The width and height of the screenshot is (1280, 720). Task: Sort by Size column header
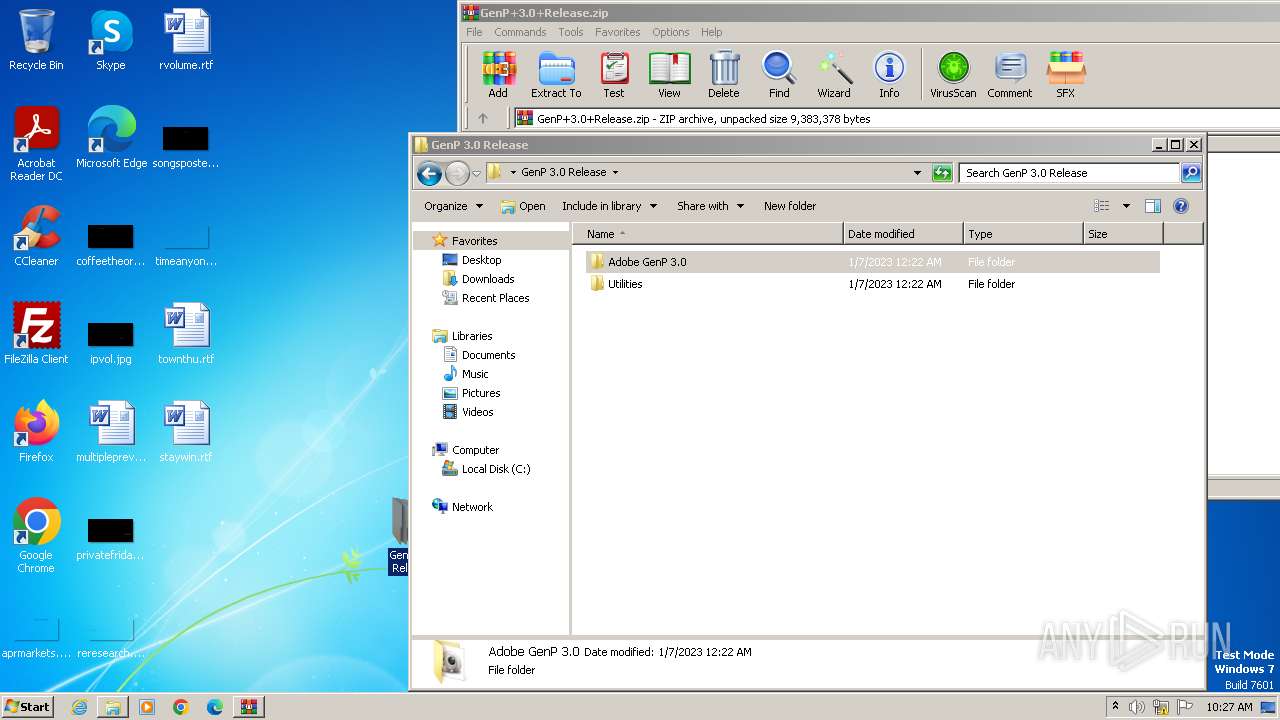[1124, 234]
